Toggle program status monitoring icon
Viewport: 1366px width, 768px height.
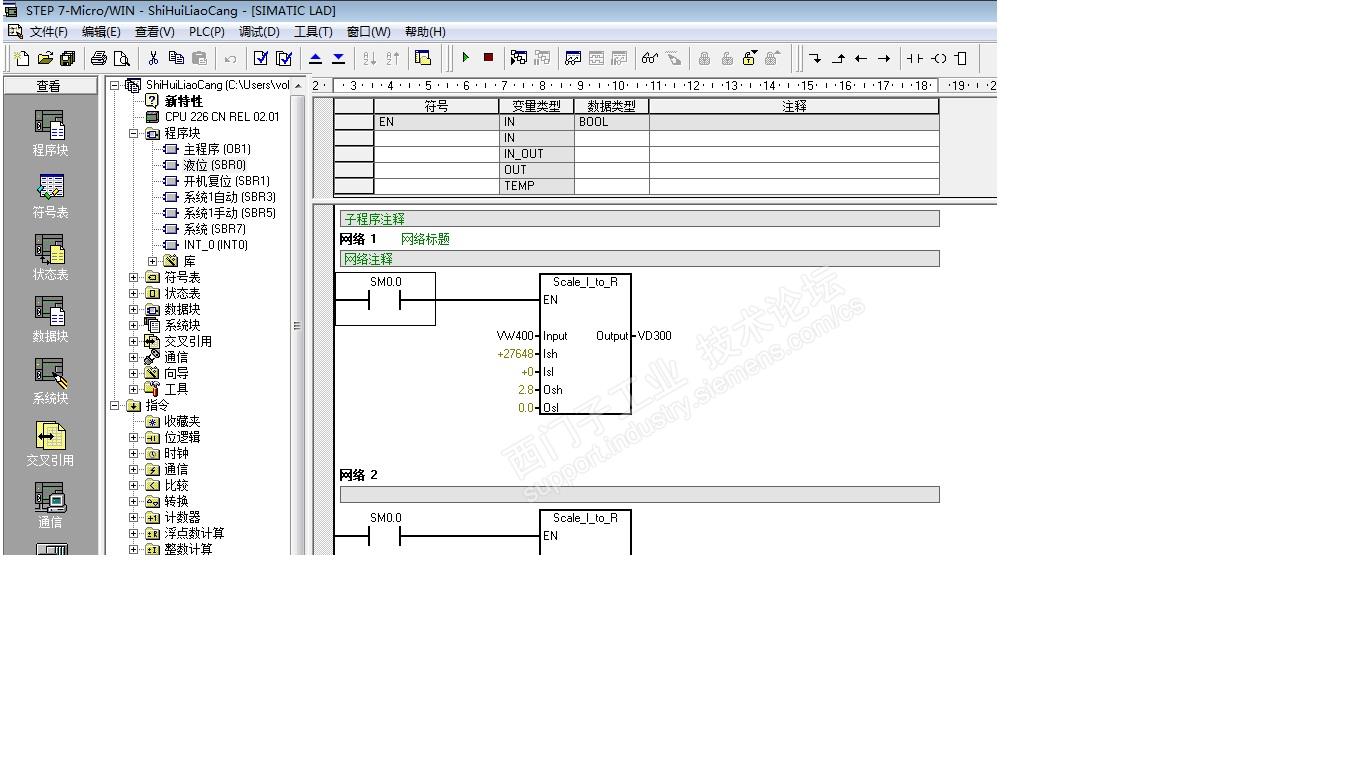519,58
